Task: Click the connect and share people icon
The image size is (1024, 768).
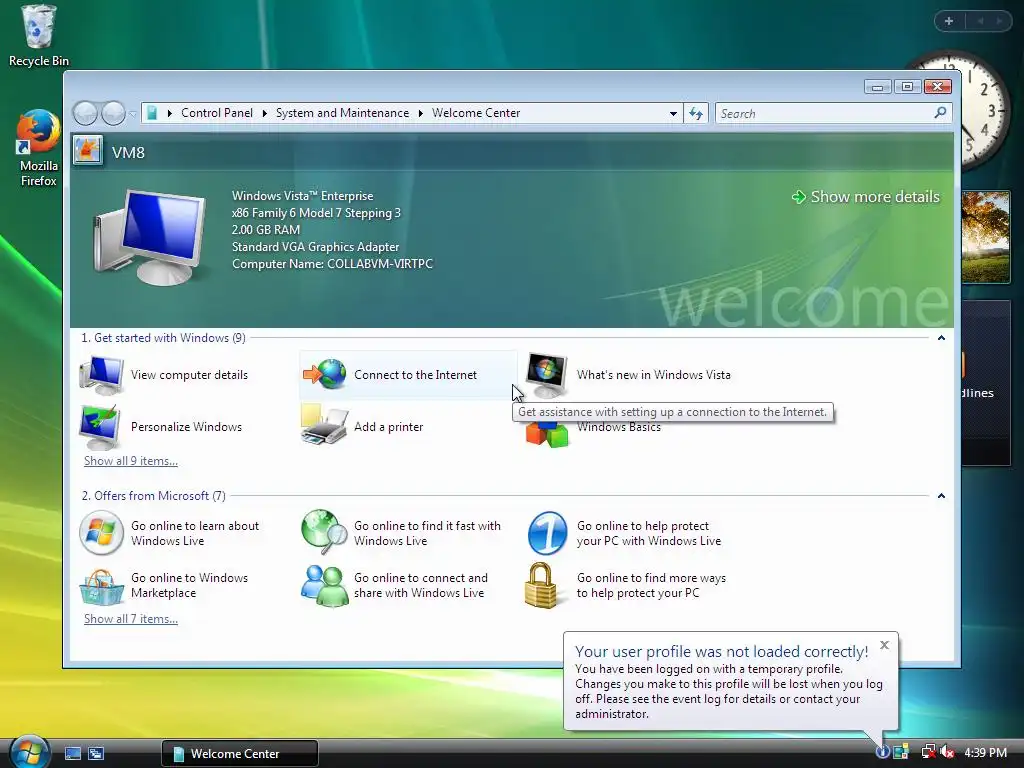Action: [x=325, y=585]
